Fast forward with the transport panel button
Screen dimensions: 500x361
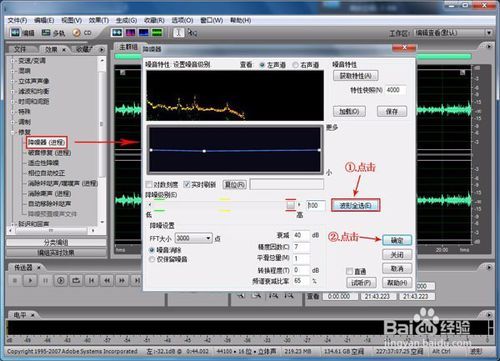coord(122,281)
